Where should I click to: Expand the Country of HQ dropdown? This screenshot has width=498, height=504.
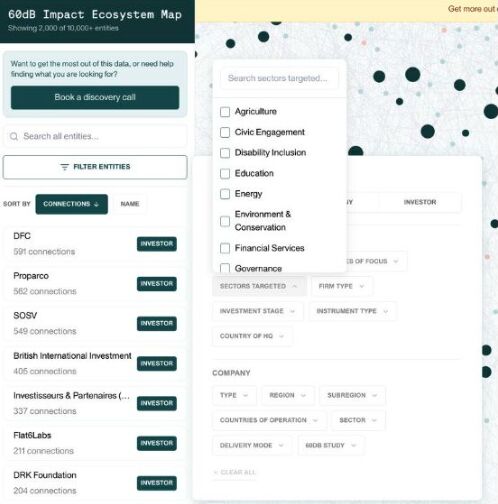coord(252,336)
